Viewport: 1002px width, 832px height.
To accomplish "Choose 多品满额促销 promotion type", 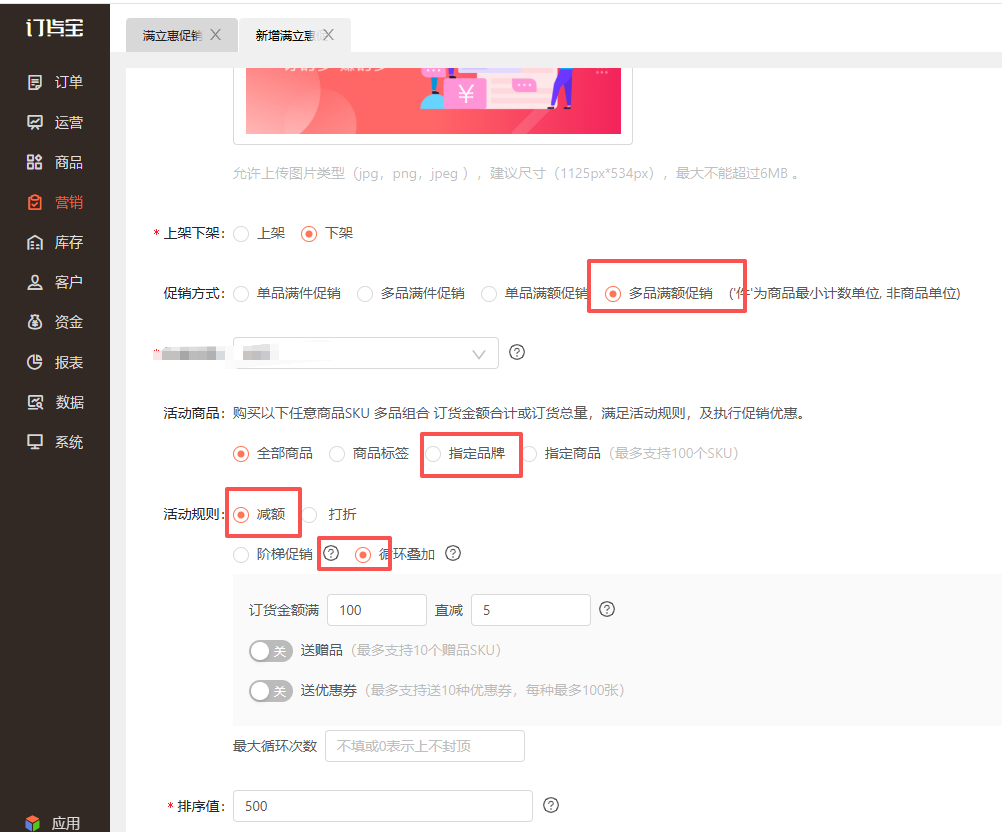I will (x=613, y=294).
